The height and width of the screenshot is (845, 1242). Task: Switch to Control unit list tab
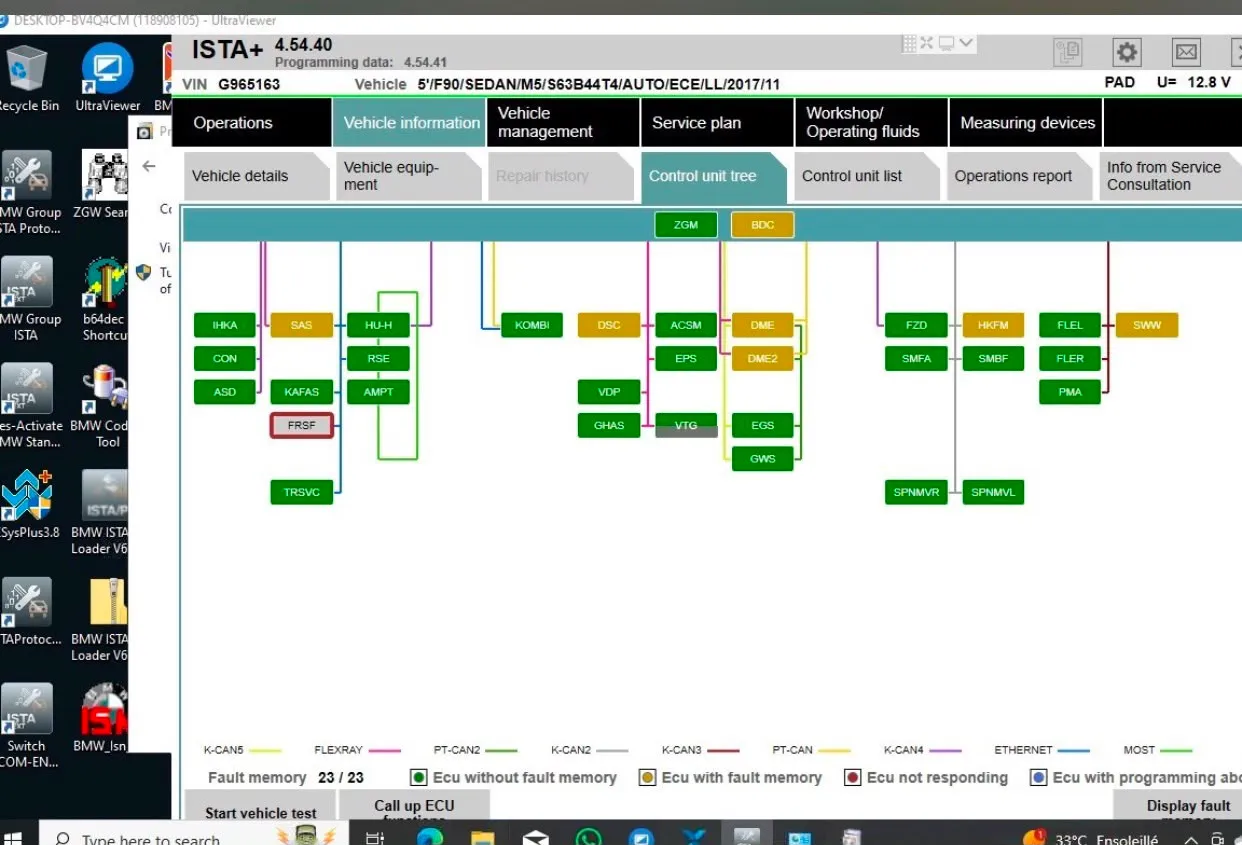[867, 176]
